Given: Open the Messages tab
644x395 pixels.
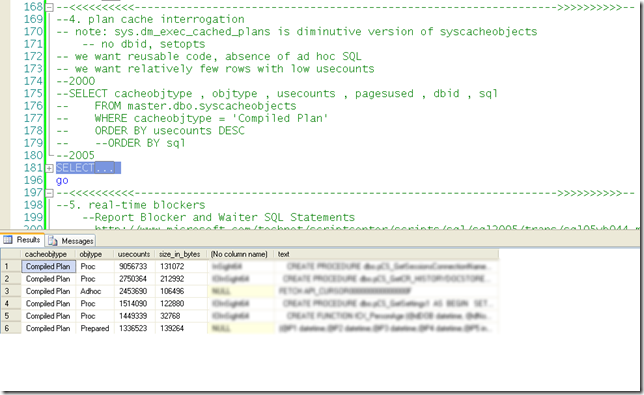Looking at the screenshot, I should pyautogui.click(x=71, y=241).
